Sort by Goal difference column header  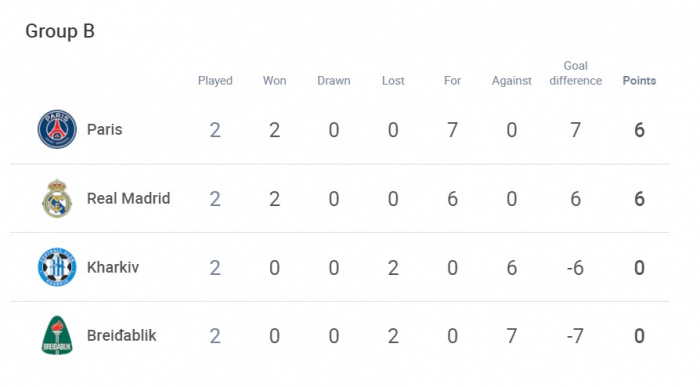coord(575,73)
